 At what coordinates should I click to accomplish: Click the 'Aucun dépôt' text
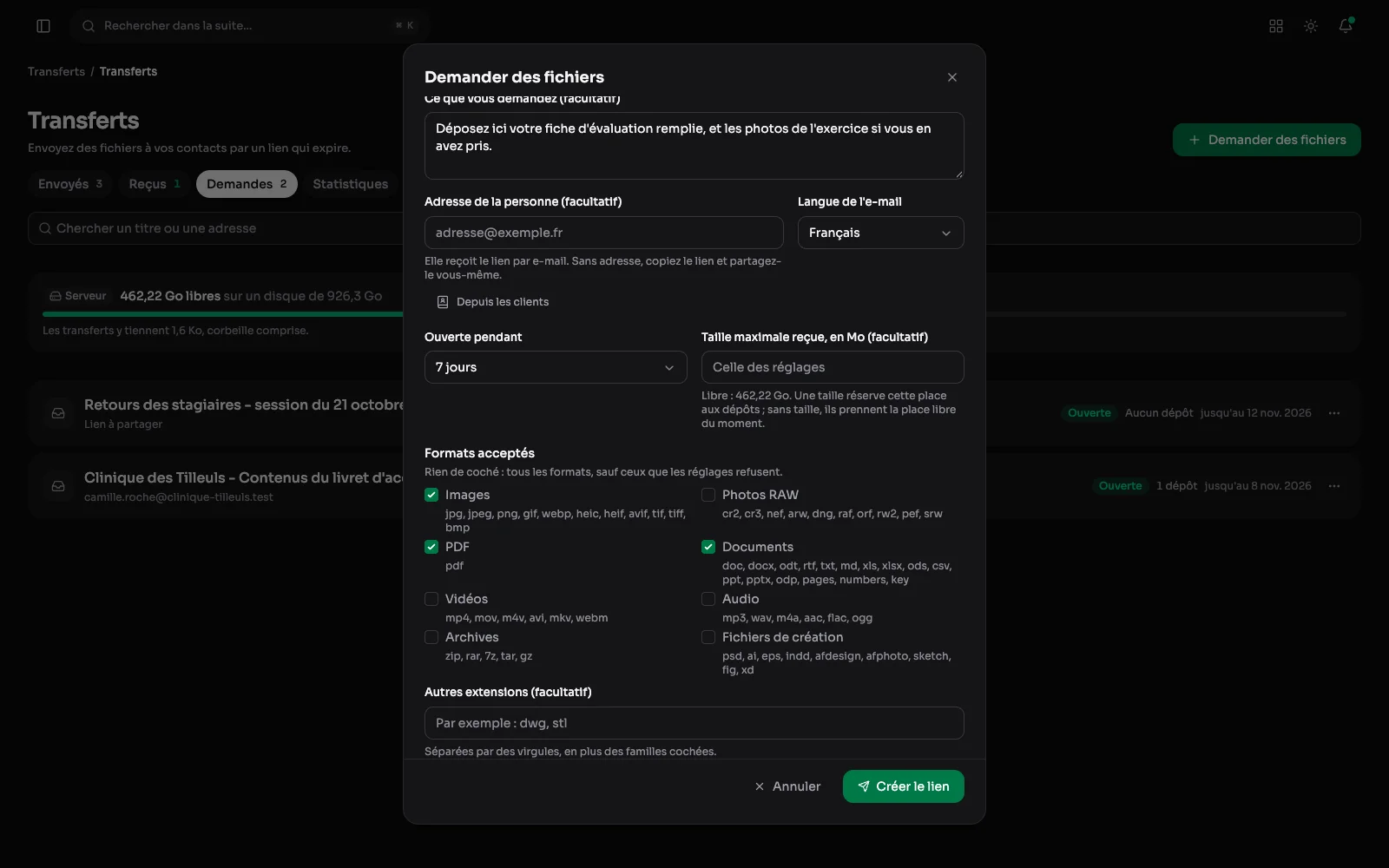(1159, 413)
